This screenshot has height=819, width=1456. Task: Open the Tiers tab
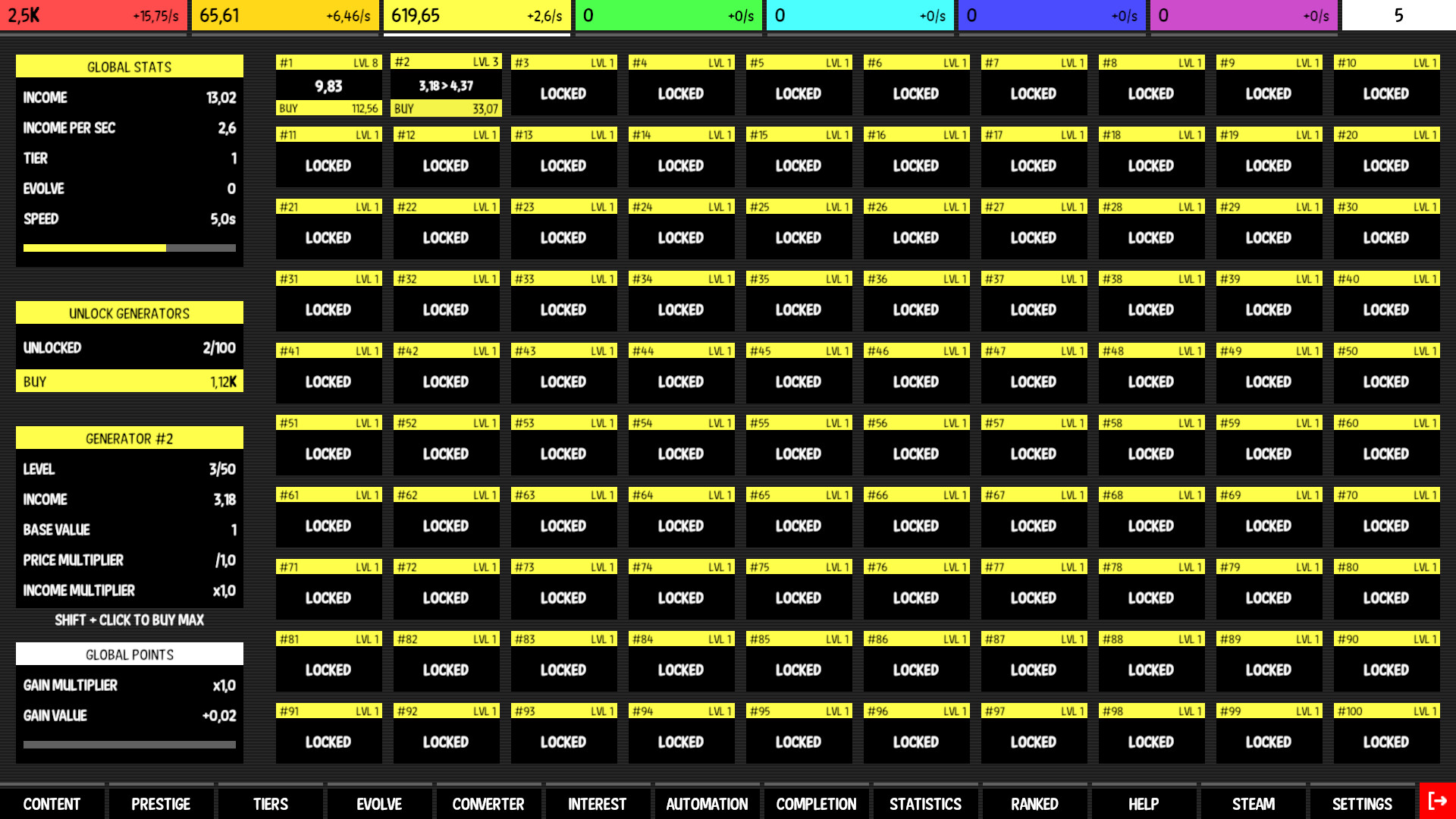[270, 804]
